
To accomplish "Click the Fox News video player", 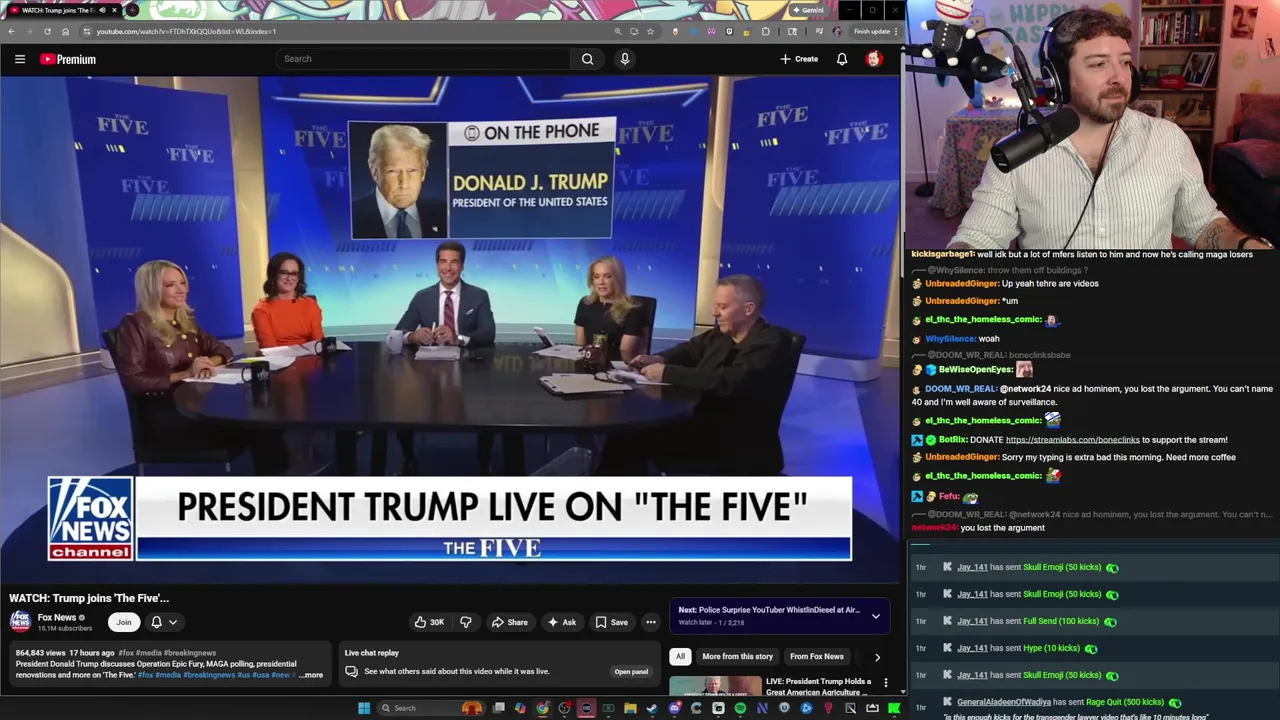I will [x=450, y=330].
